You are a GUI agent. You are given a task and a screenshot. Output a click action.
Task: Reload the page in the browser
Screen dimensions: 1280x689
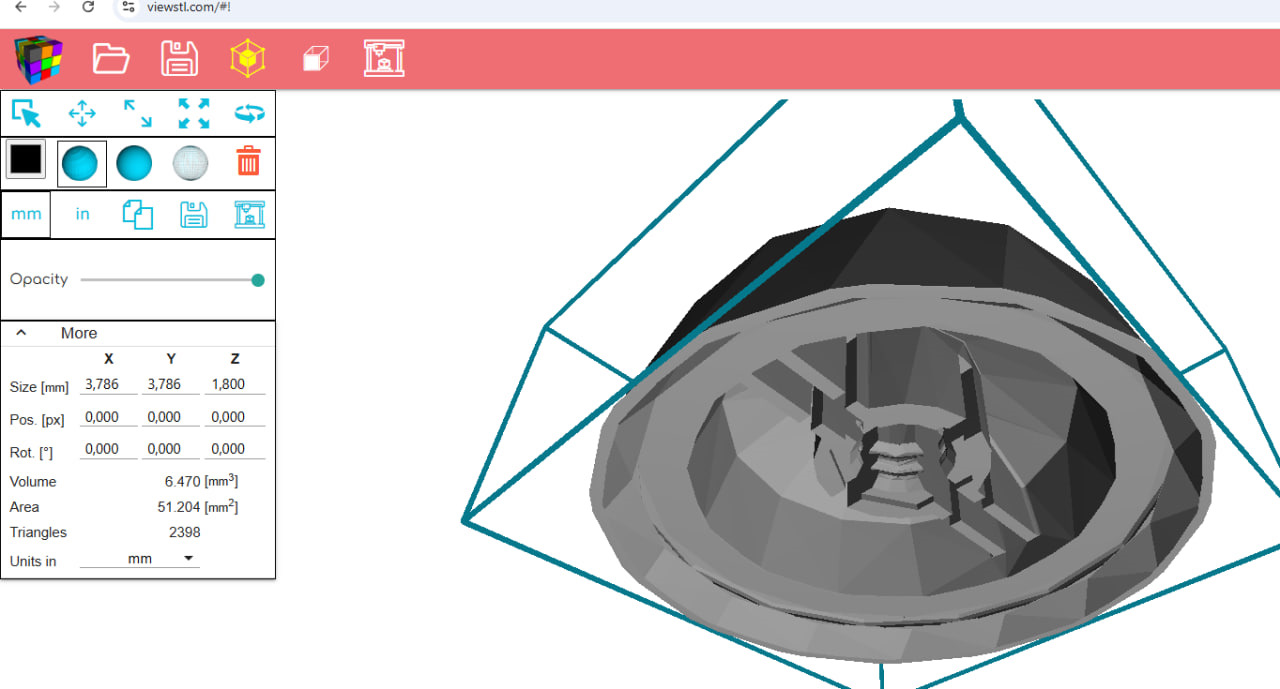[x=88, y=7]
